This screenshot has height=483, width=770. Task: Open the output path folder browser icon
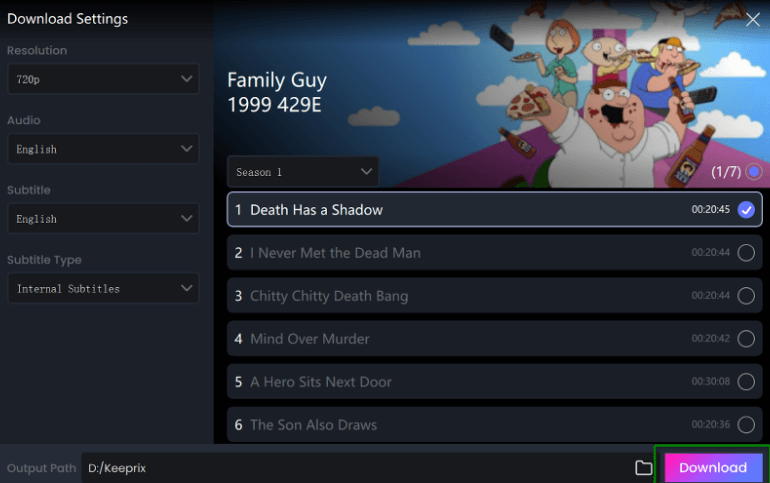tap(643, 468)
